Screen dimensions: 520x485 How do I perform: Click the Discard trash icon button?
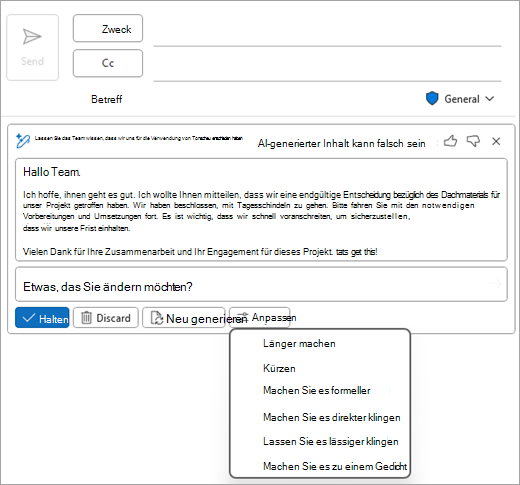pyautogui.click(x=106, y=318)
